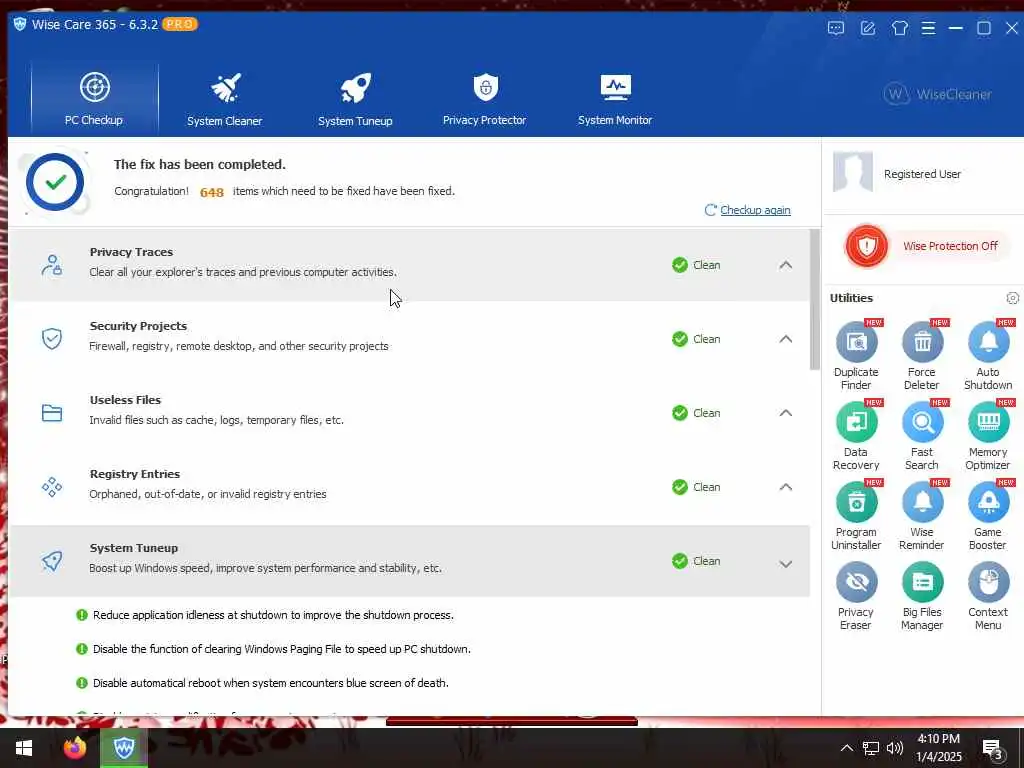This screenshot has height=768, width=1024.
Task: Click the WiseCleaner logo
Action: coord(938,94)
